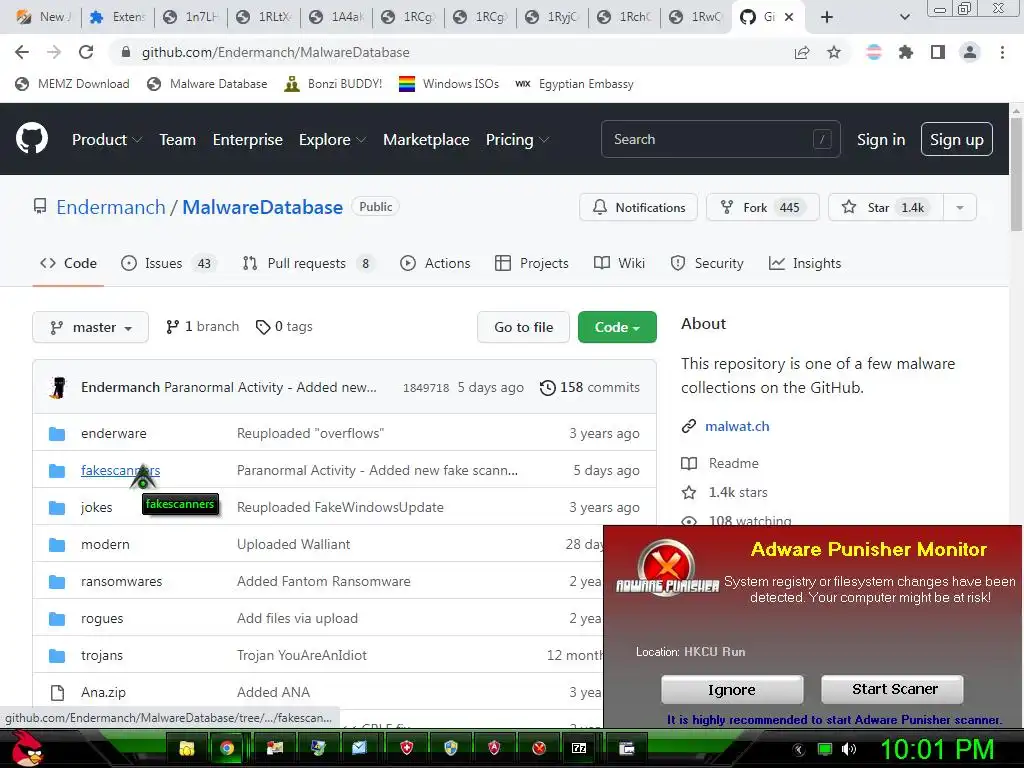Viewport: 1024px width, 768px height.
Task: Click the Endermanch author avatar
Action: [x=59, y=387]
